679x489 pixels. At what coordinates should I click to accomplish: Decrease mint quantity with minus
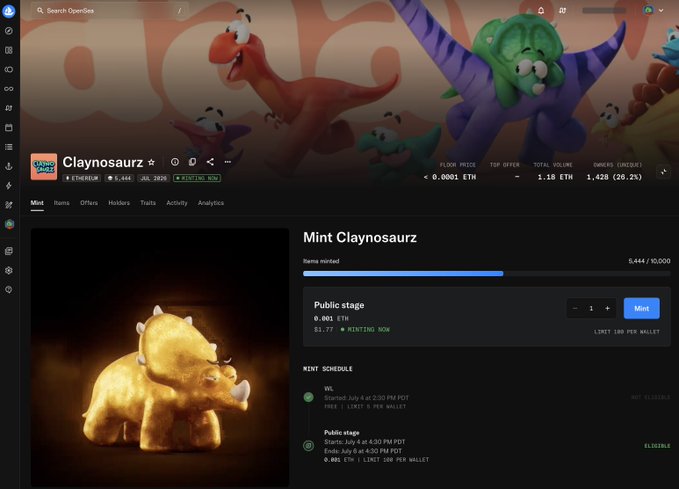point(575,308)
